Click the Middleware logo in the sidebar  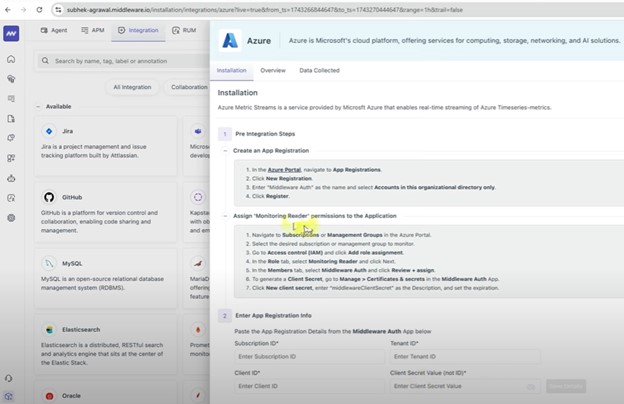(x=11, y=33)
